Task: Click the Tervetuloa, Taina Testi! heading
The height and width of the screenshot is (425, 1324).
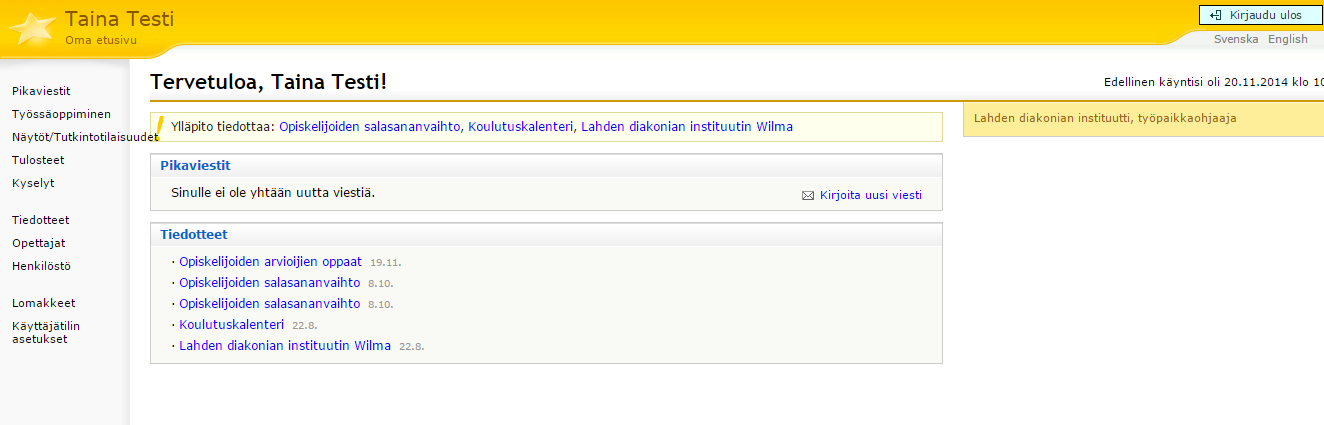Action: click(x=268, y=83)
